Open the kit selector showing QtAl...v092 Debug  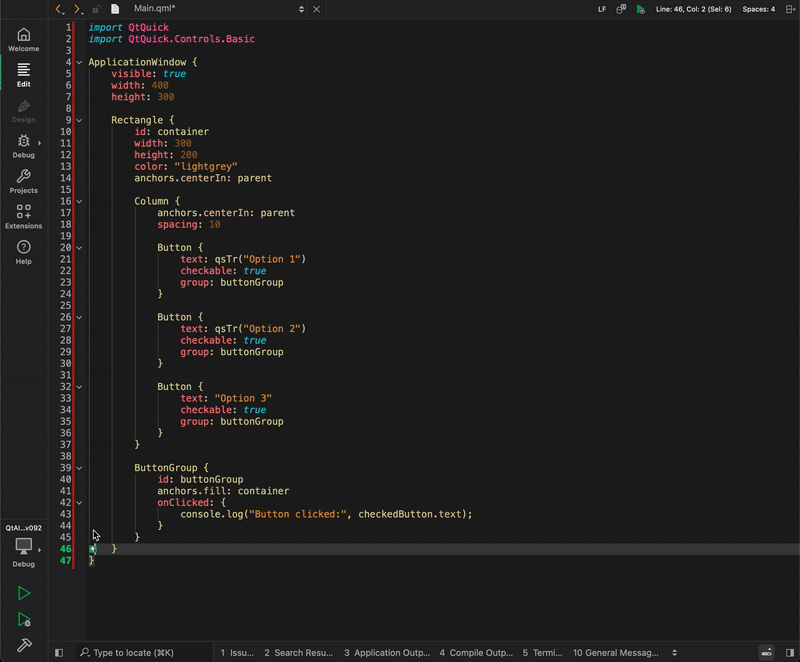24,547
